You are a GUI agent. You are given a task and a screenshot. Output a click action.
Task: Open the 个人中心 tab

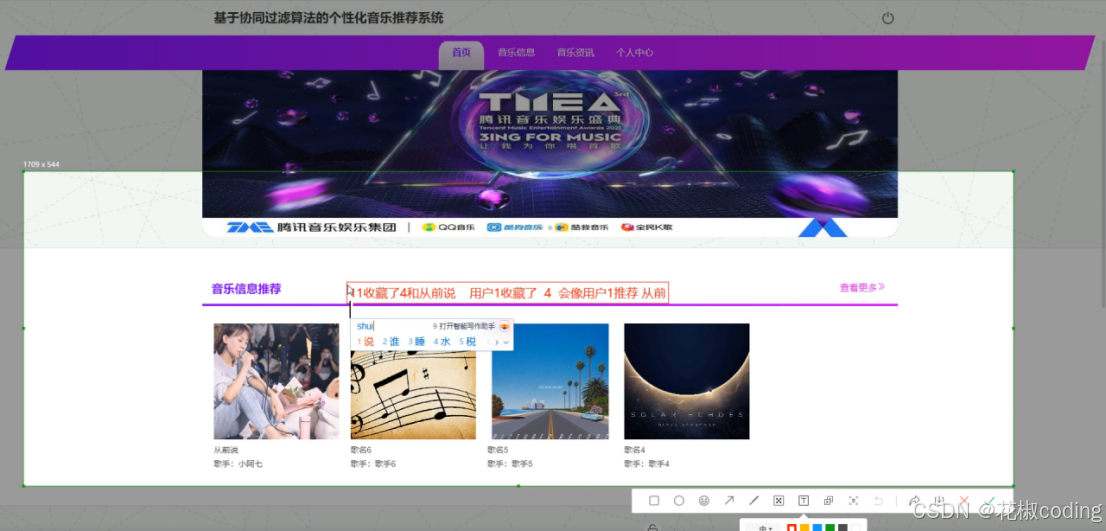point(634,52)
